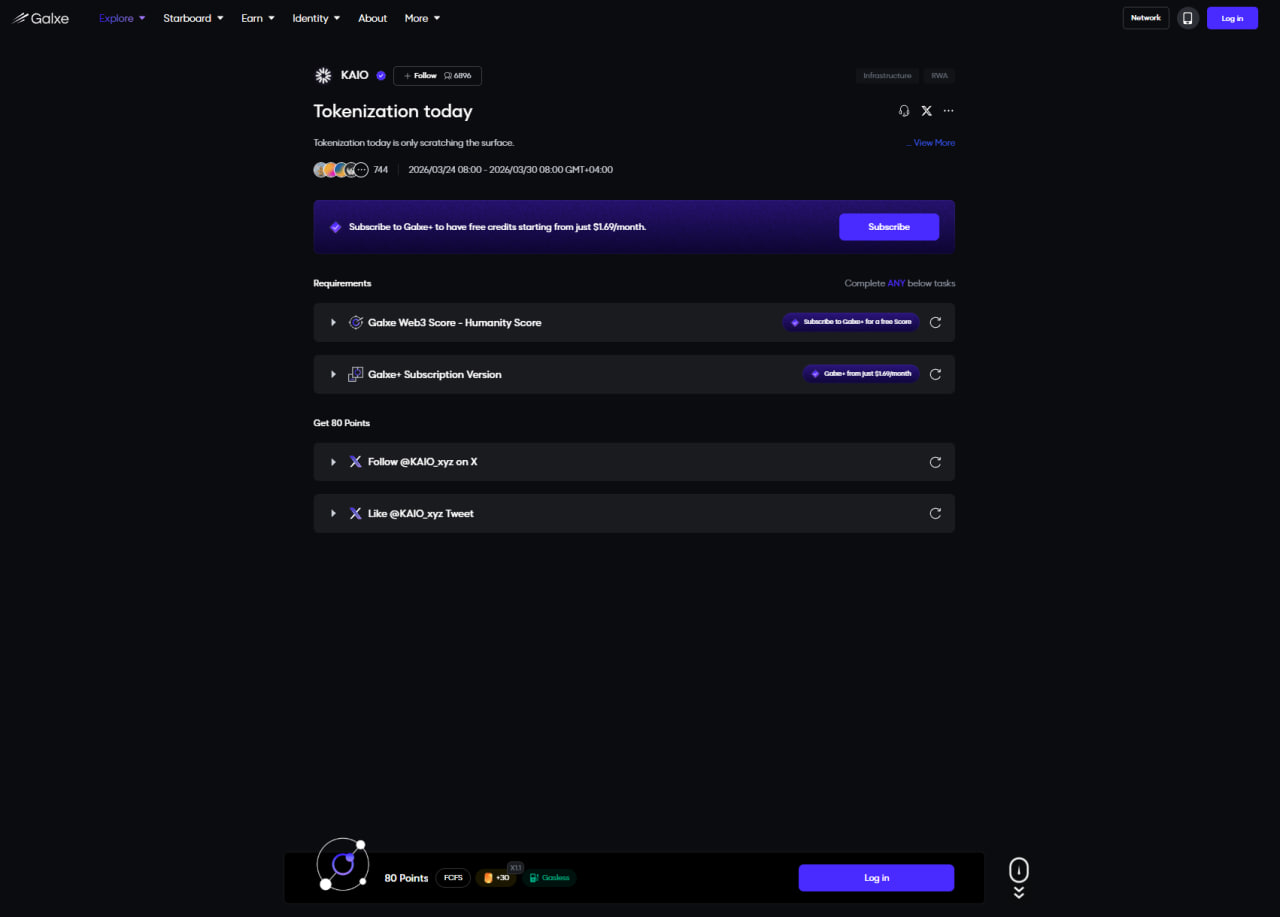This screenshot has height=917, width=1280.
Task: Refresh the Like @KAIO_xyz Tweet task
Action: [x=935, y=513]
